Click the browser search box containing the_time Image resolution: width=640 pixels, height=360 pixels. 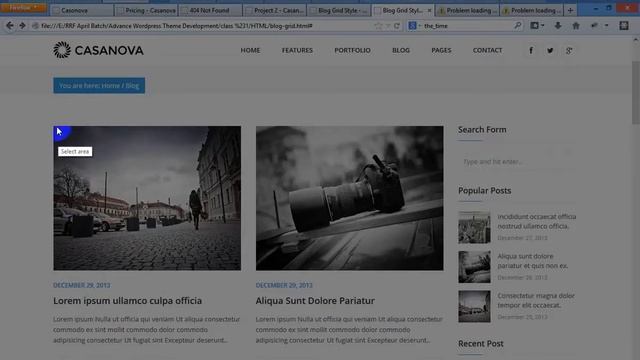(467, 26)
